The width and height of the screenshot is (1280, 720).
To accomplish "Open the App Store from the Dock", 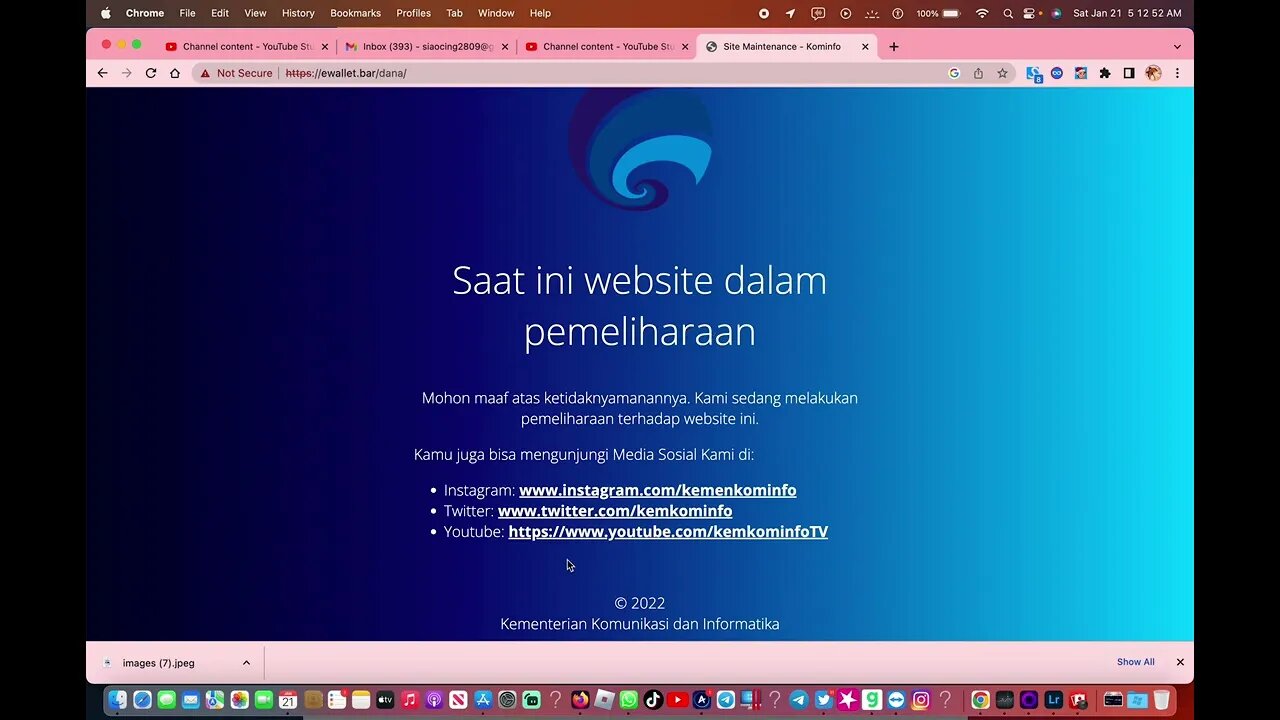I will [x=483, y=700].
